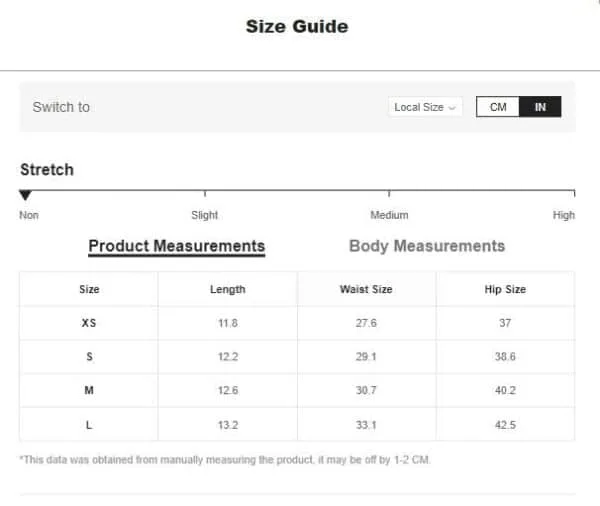This screenshot has width=600, height=506.
Task: Click the Medium stretch label
Action: [389, 215]
